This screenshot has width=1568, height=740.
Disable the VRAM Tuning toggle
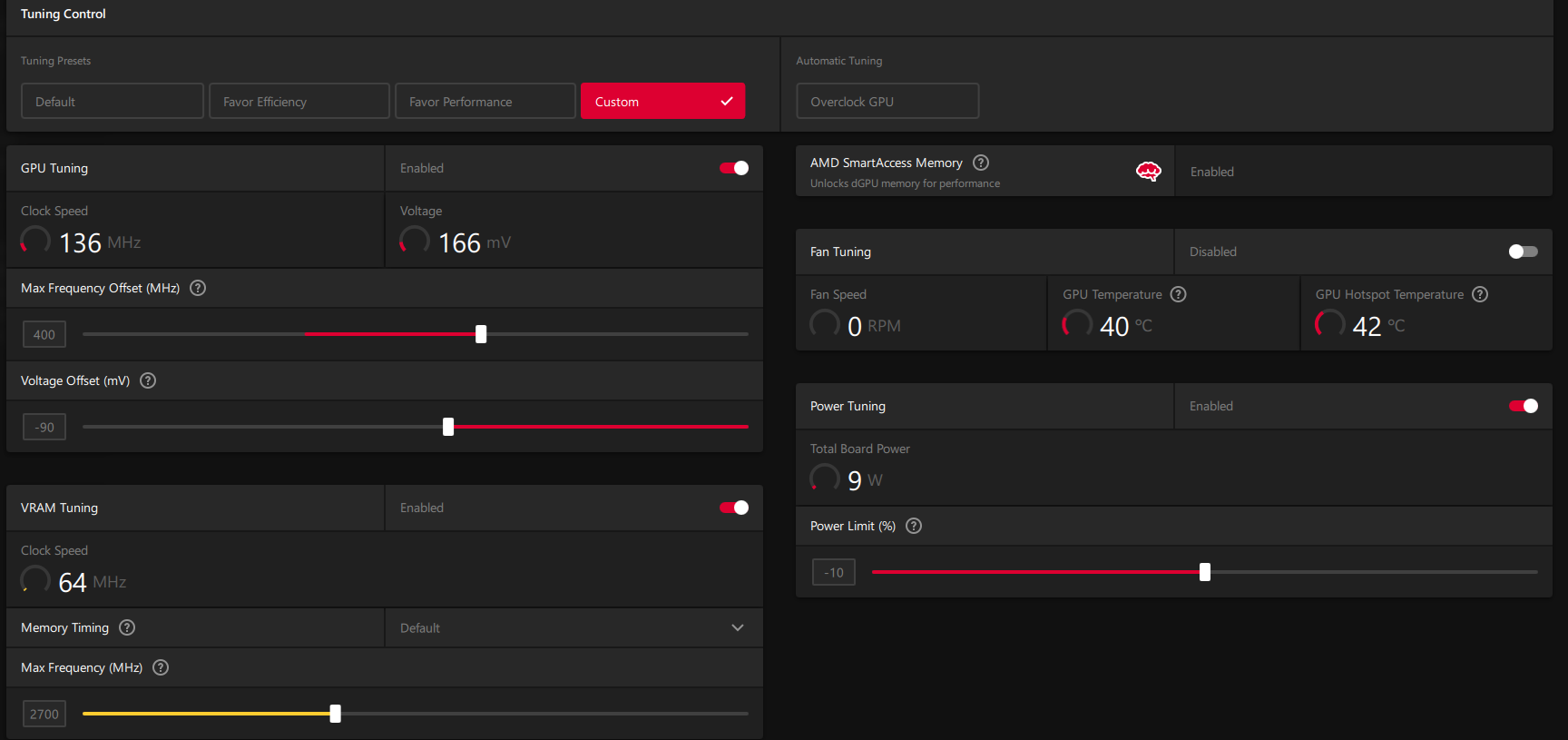(x=734, y=508)
